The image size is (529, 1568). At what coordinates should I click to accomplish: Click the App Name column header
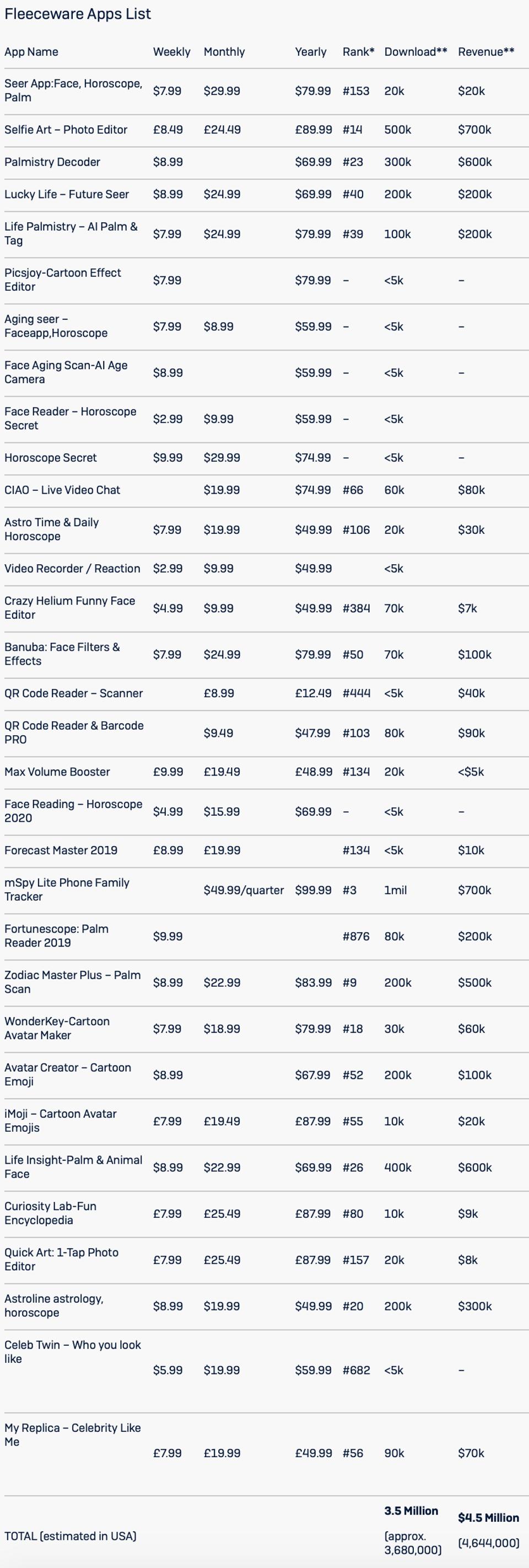coord(31,52)
